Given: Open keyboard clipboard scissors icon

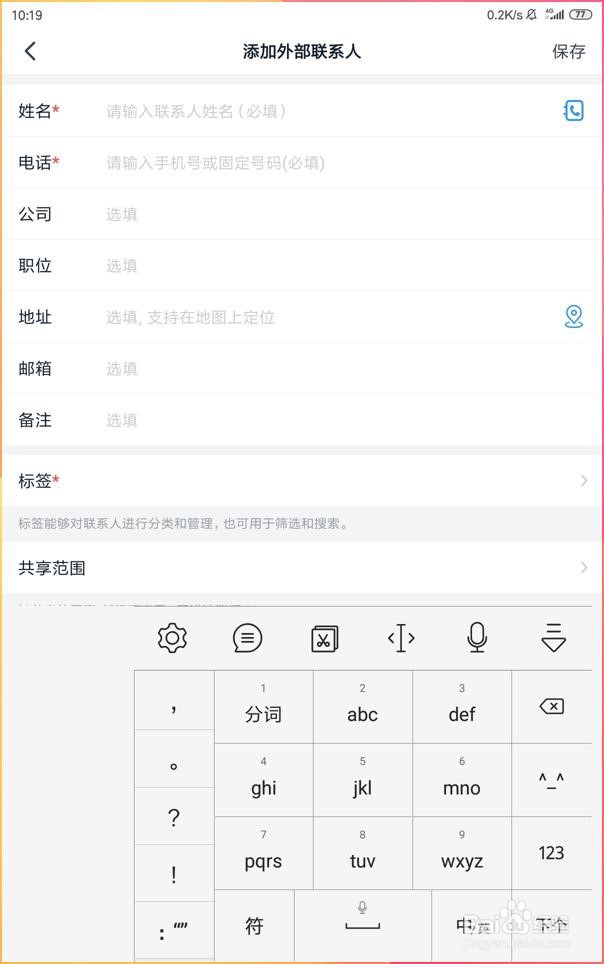Looking at the screenshot, I should click(325, 638).
